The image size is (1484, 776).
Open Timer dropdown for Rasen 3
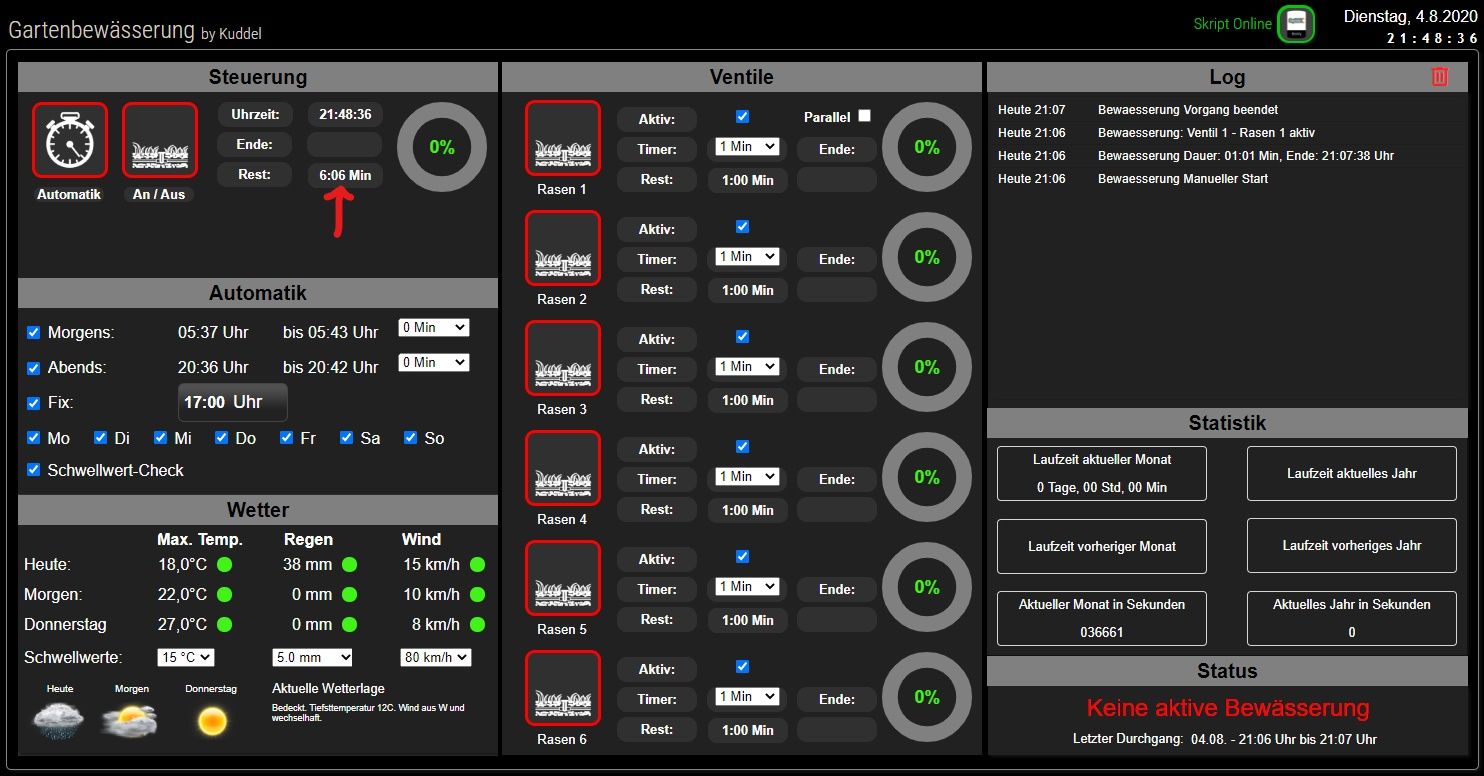(x=747, y=367)
